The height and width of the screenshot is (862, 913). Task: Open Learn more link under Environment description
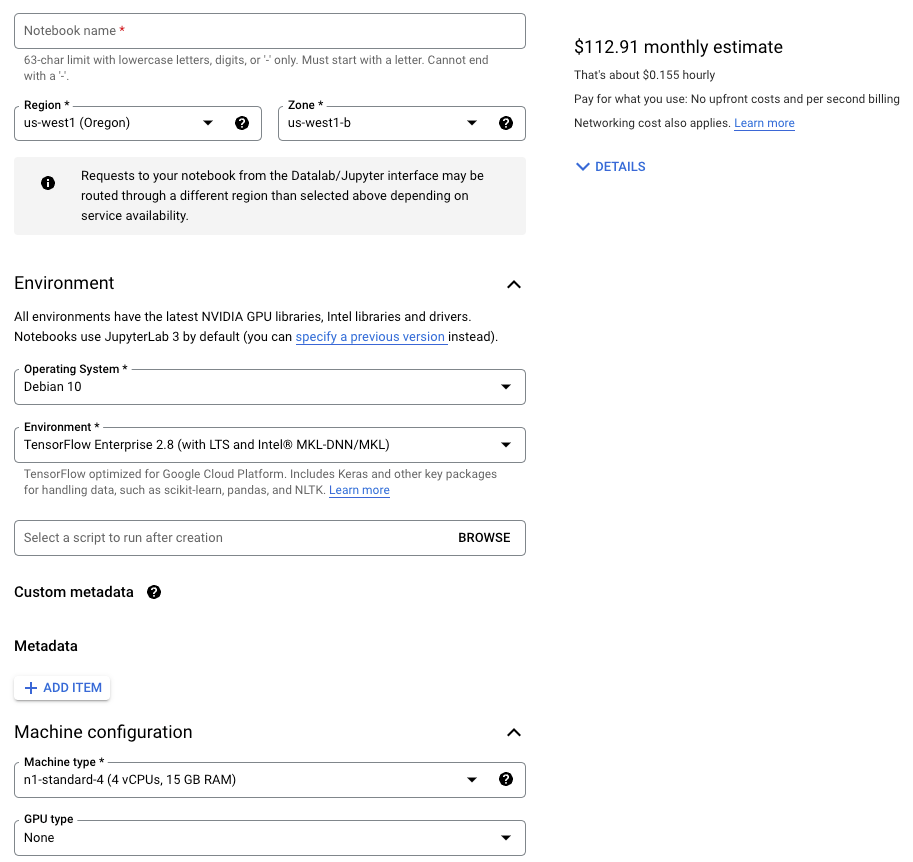[x=359, y=491]
